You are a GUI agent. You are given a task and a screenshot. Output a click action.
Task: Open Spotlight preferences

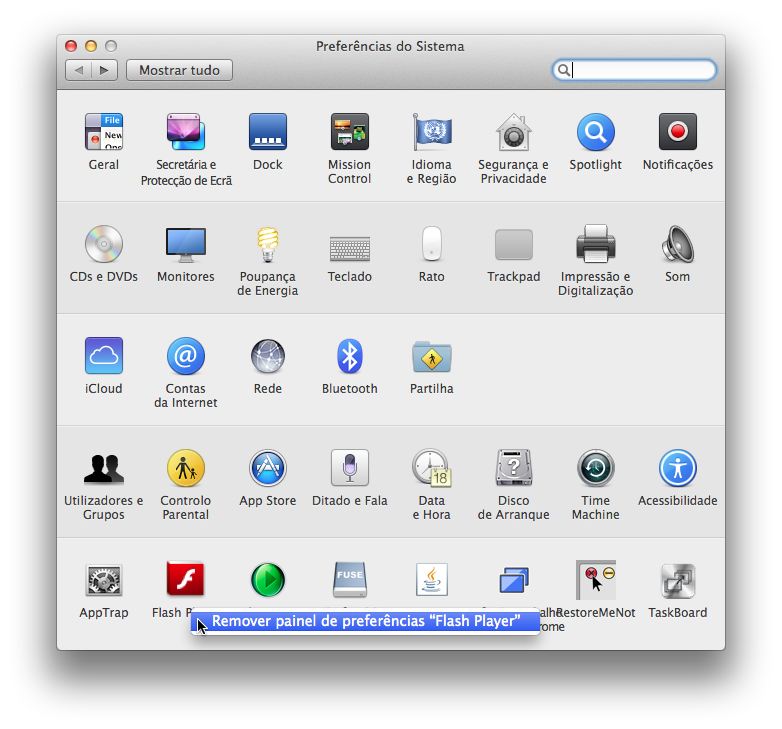pos(595,132)
